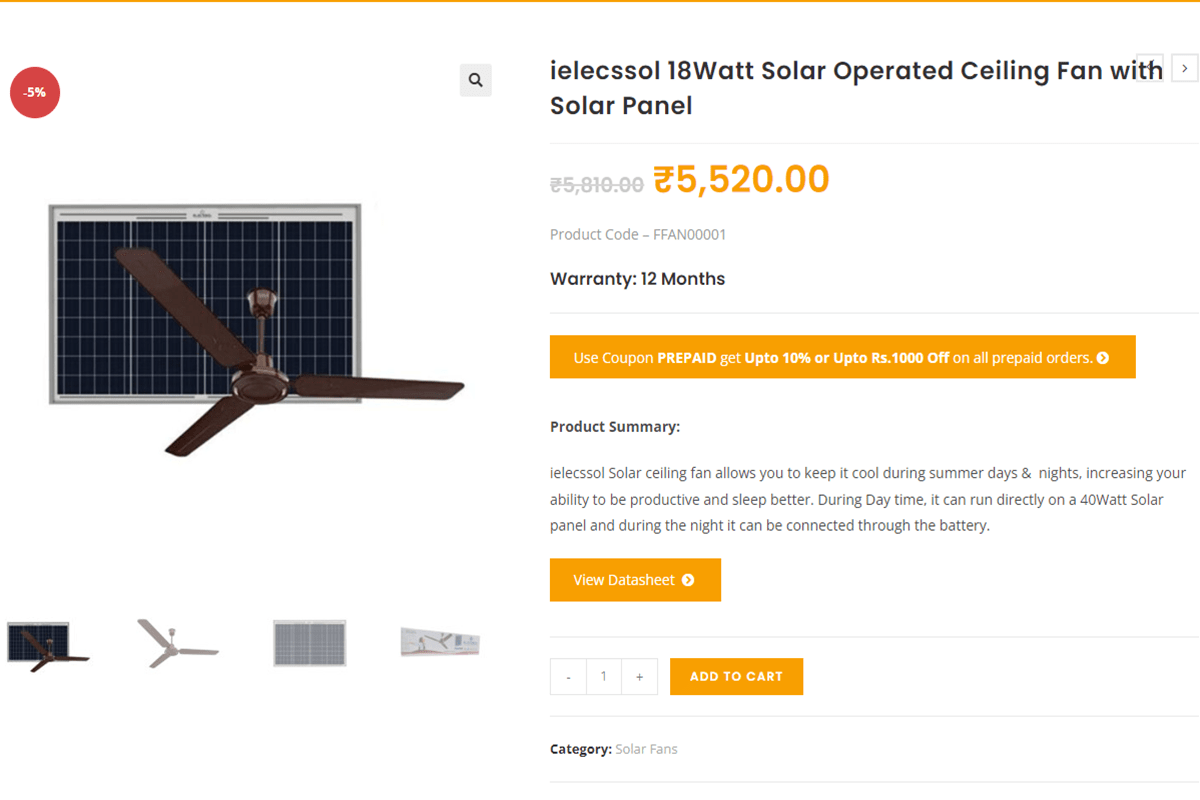This screenshot has width=1200, height=800.
Task: Open the Solar Fans category link
Action: pos(645,748)
